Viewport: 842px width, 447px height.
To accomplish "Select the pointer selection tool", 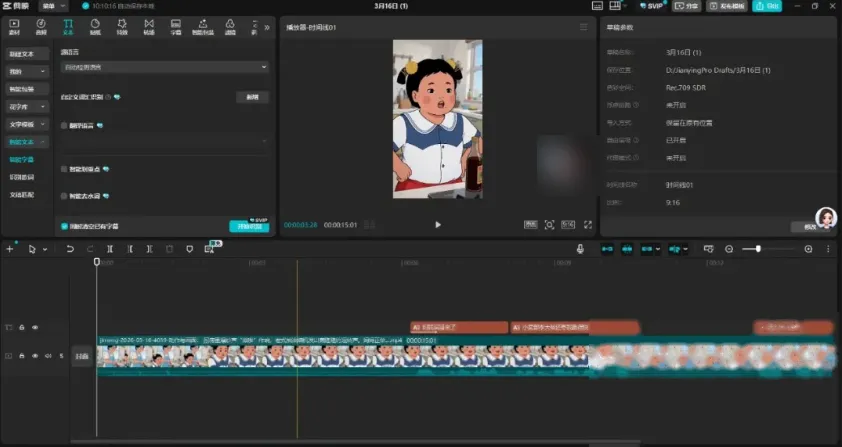I will tap(32, 249).
